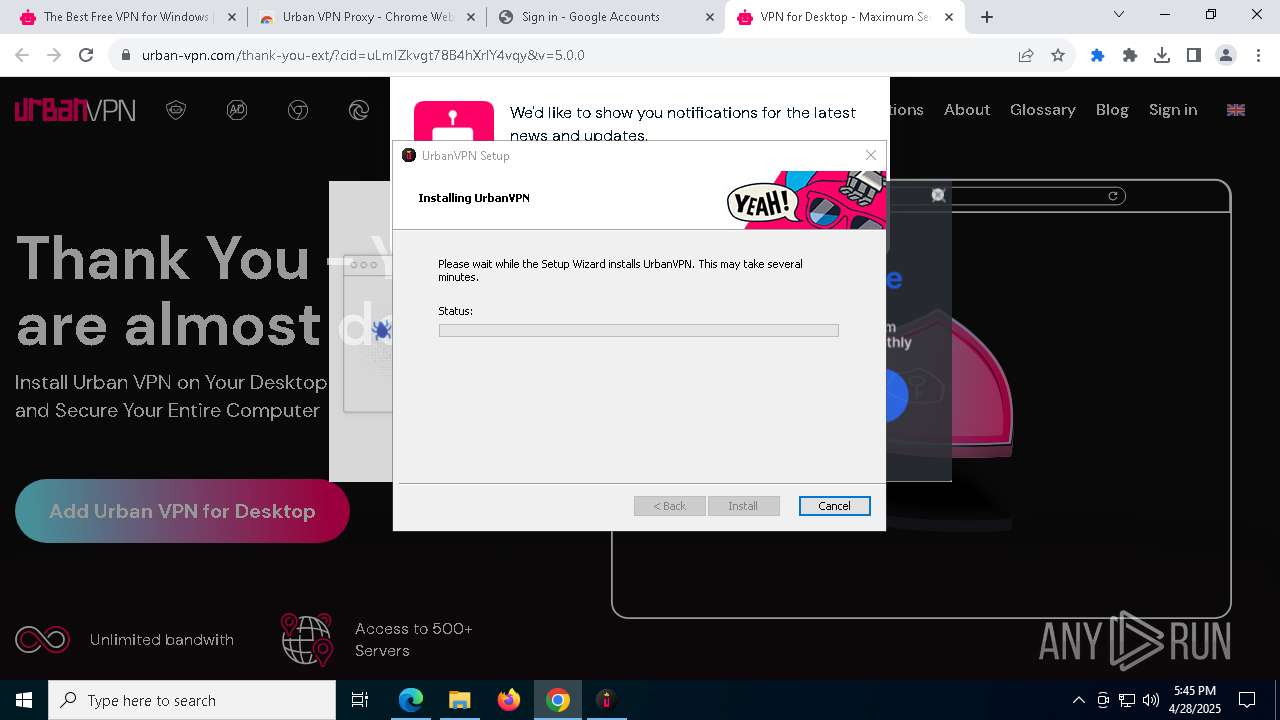Close the Best Free VPN for Windows tab
This screenshot has height=720, width=1280.
click(x=231, y=17)
